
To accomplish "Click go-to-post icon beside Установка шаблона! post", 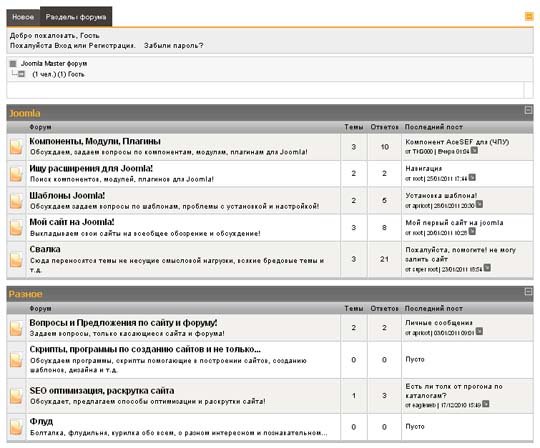I will [479, 204].
